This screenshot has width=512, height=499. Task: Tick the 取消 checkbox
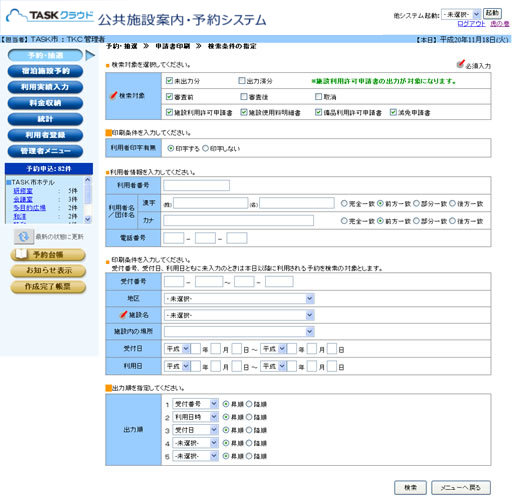point(318,96)
